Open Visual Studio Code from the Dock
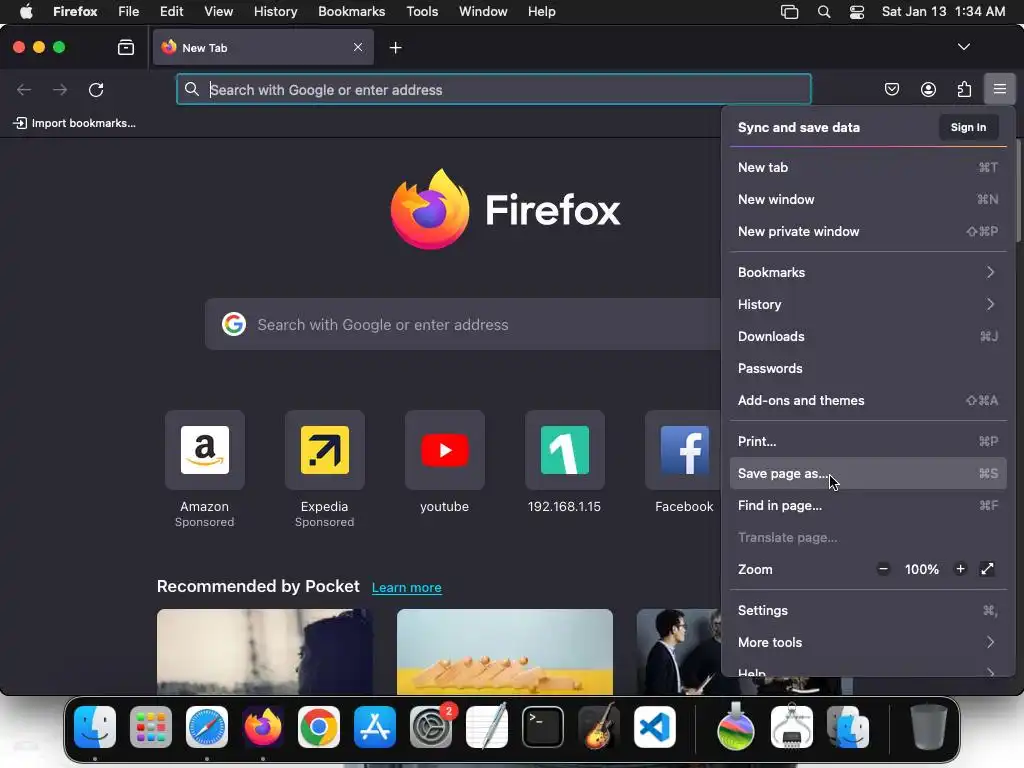Screen dimensions: 1024x768 (x=654, y=727)
